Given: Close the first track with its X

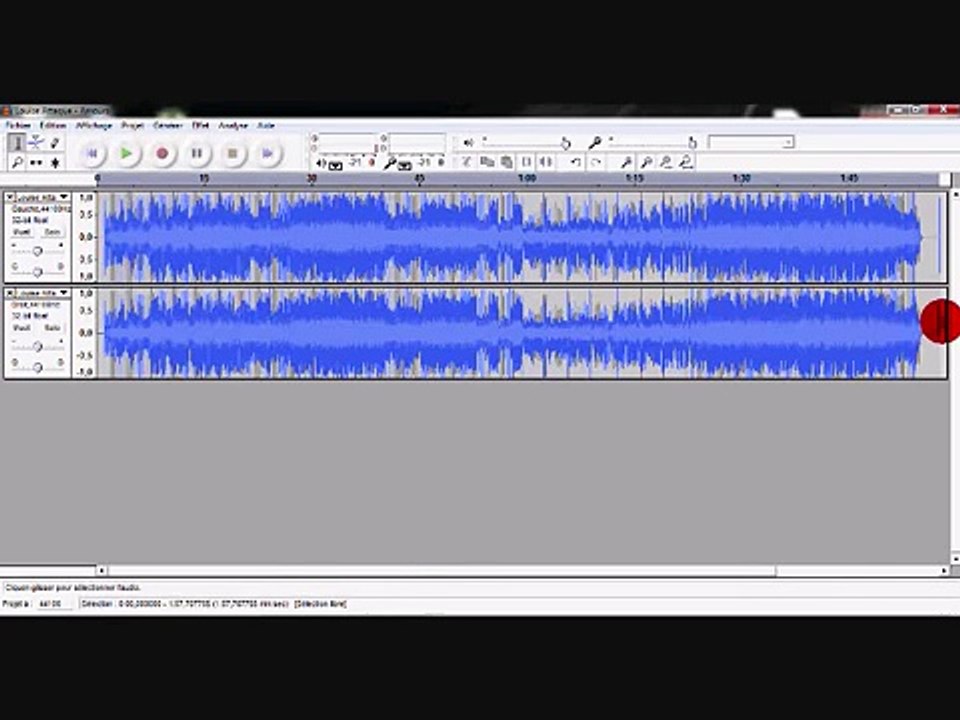Looking at the screenshot, I should pos(10,197).
